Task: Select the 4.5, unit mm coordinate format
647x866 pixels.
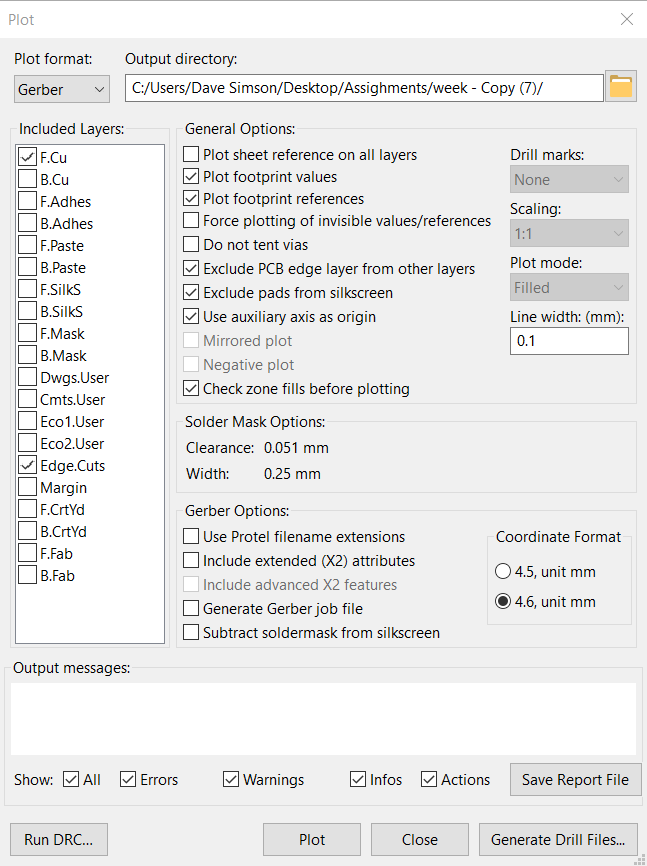Action: click(503, 572)
